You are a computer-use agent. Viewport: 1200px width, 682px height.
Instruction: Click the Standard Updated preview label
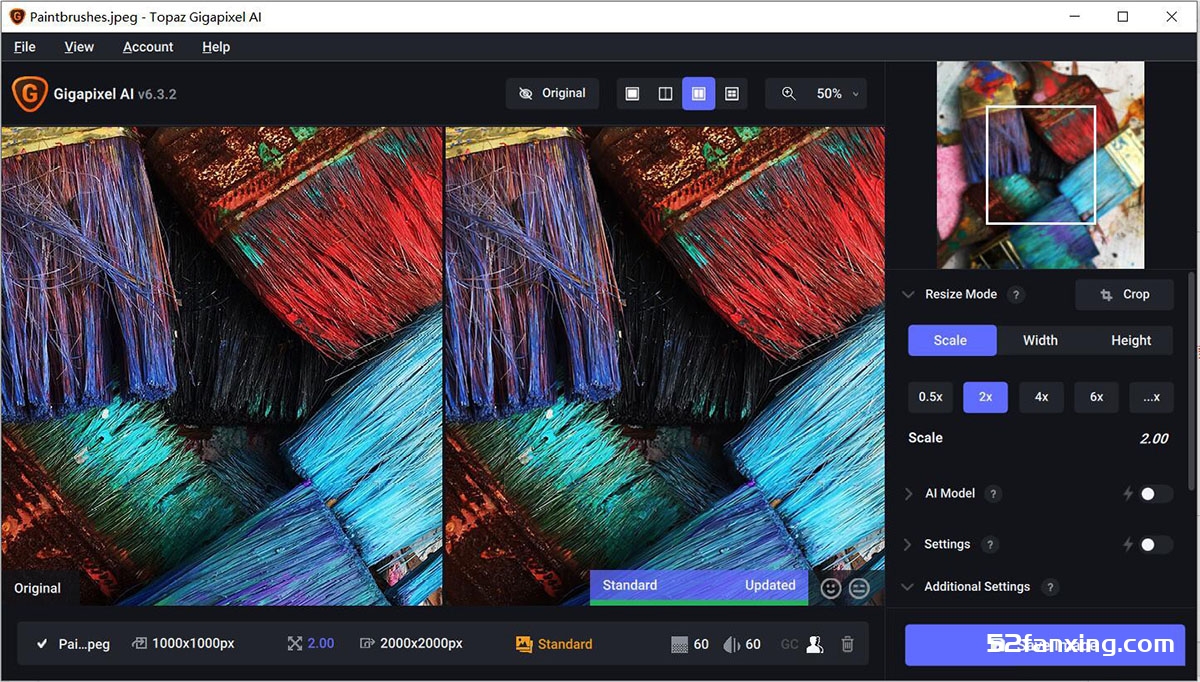(699, 586)
